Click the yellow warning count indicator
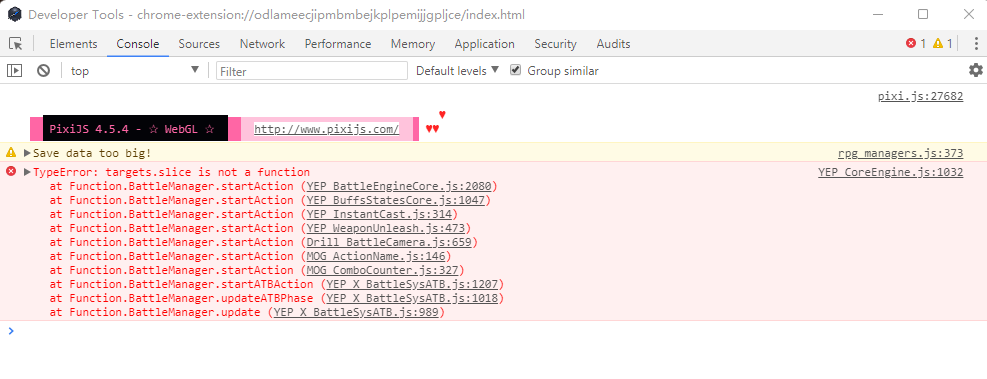Image resolution: width=987 pixels, height=379 pixels. point(942,43)
